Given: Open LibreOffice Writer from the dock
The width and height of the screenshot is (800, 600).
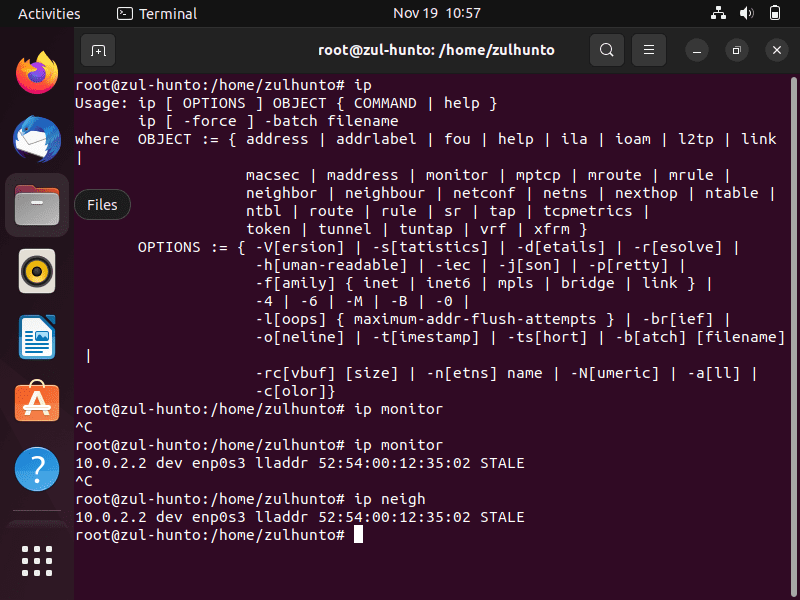Looking at the screenshot, I should pyautogui.click(x=37, y=337).
